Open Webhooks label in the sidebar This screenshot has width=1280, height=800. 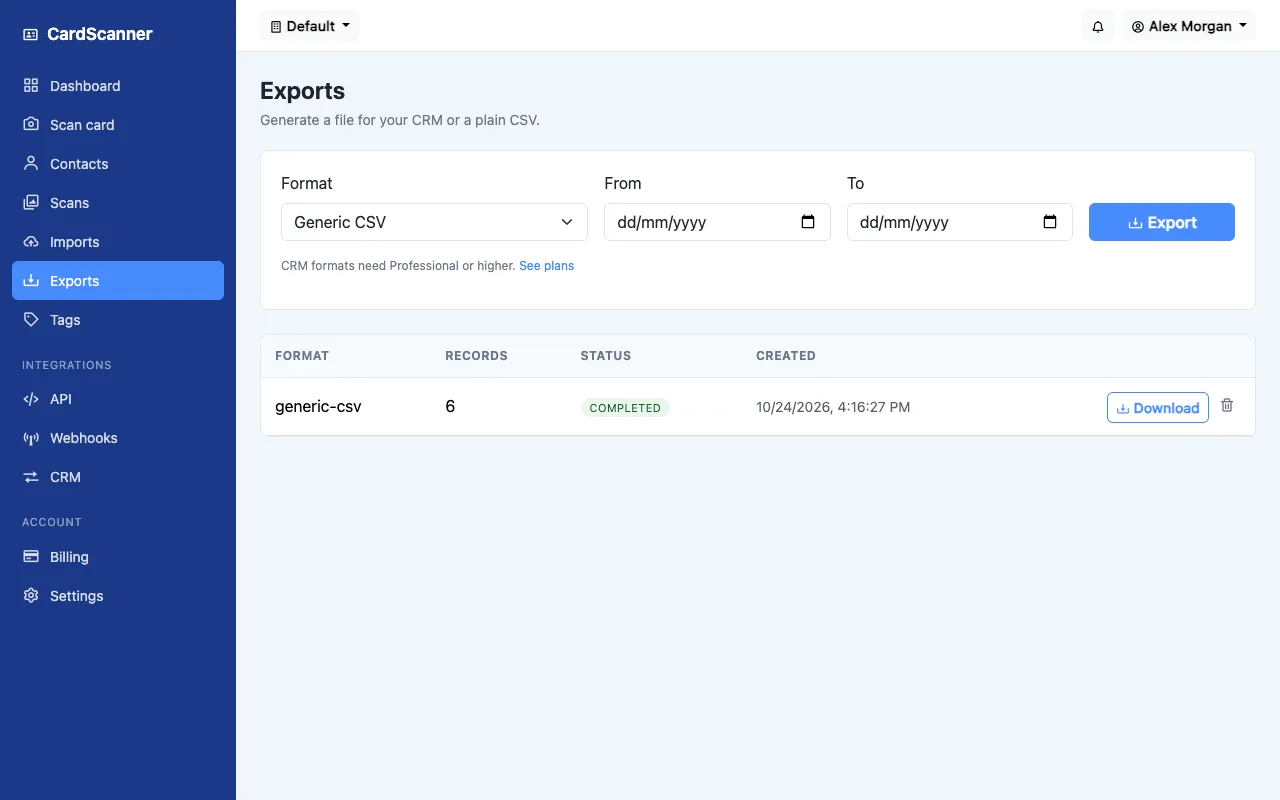(84, 438)
